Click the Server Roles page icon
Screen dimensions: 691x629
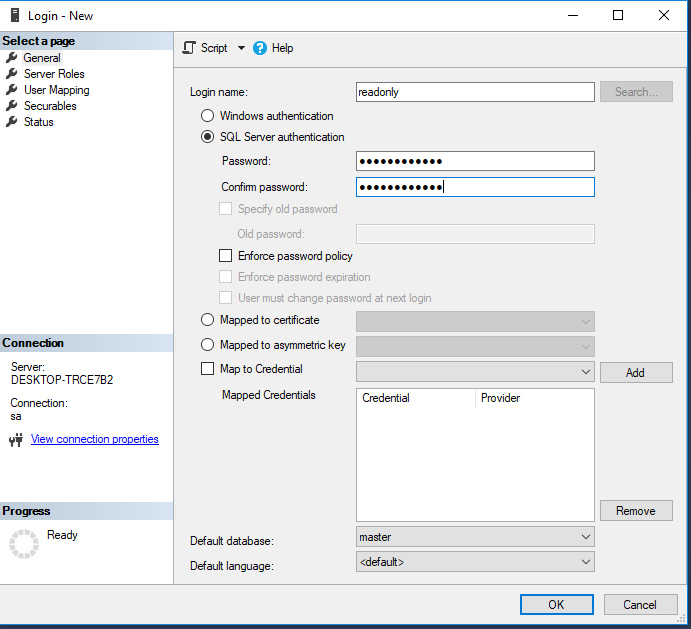12,74
